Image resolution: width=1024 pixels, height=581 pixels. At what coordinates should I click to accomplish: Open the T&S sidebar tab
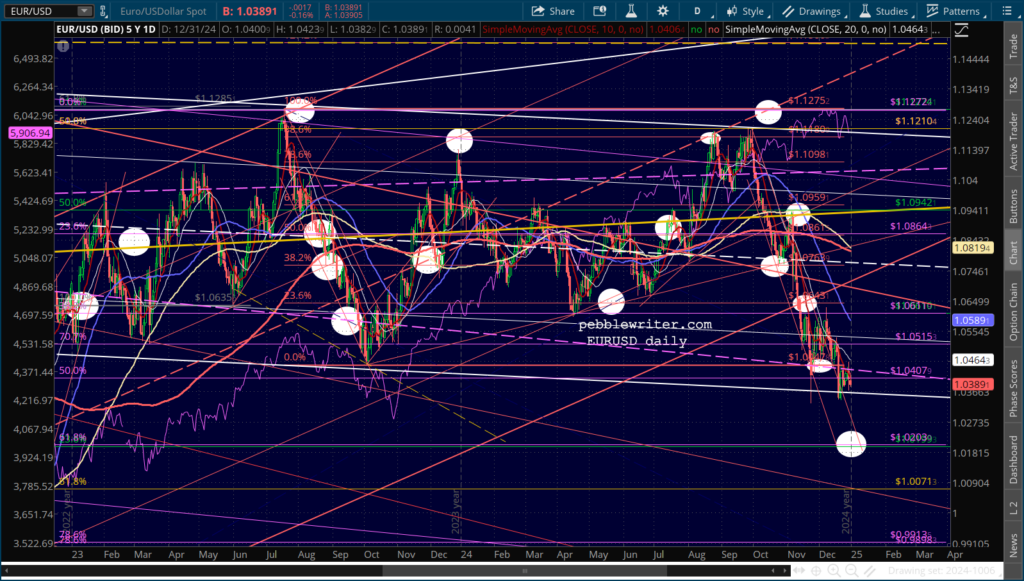[1013, 84]
